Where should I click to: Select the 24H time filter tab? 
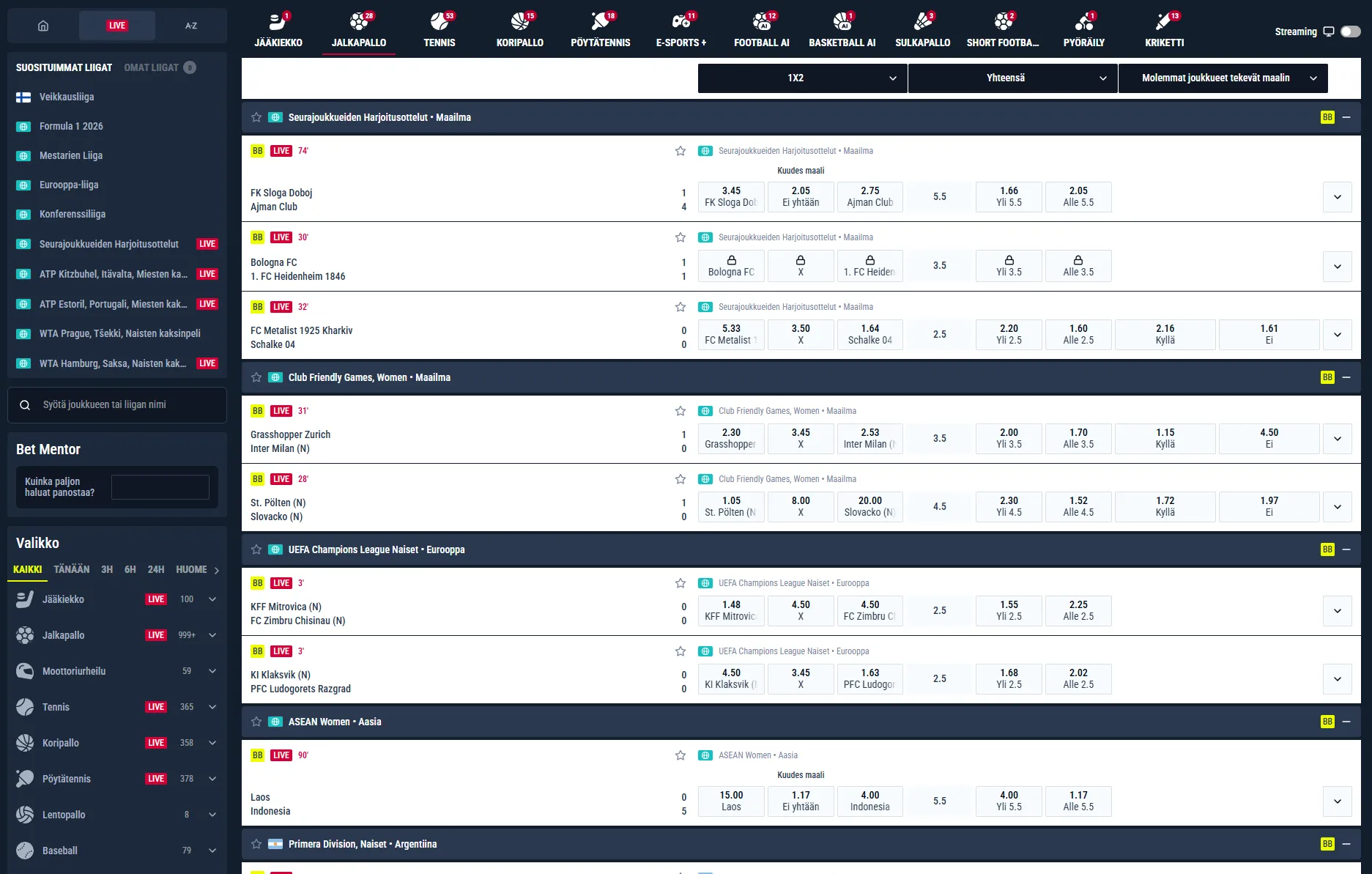click(x=156, y=569)
